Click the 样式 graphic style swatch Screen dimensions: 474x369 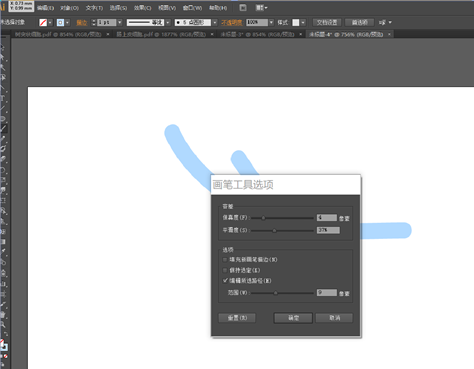(296, 22)
